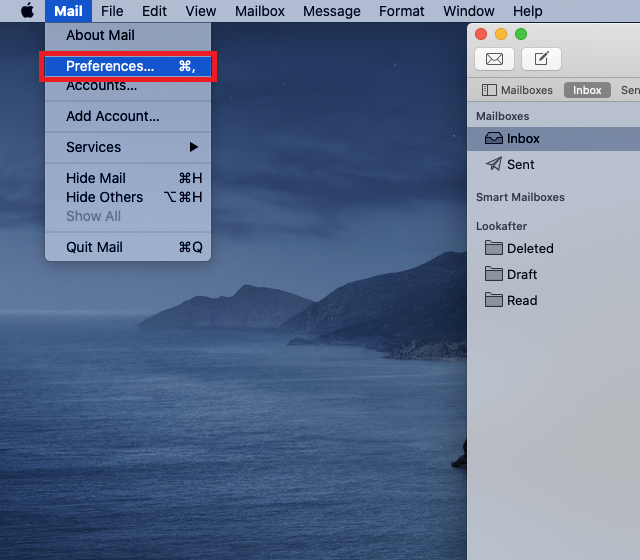Choose About Mail from the menu
640x560 pixels.
(128, 35)
